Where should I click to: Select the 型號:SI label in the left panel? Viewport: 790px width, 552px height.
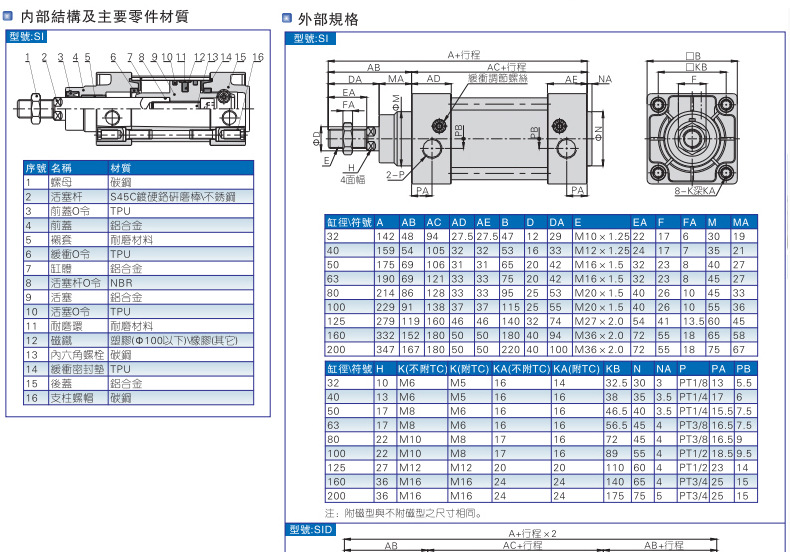click(x=27, y=36)
